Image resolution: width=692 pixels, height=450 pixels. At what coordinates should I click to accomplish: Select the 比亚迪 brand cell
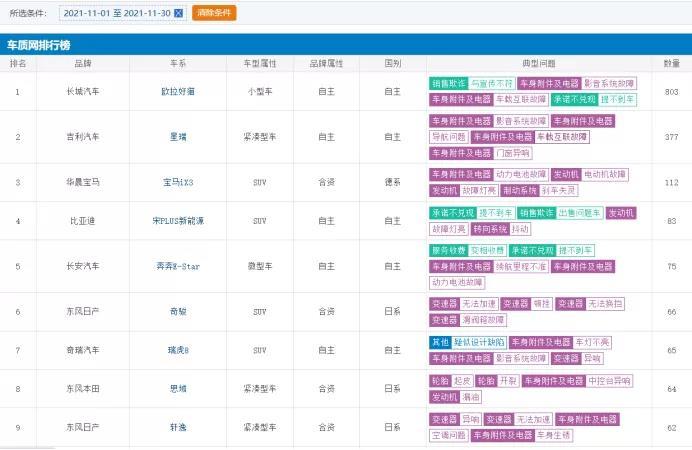pyautogui.click(x=83, y=221)
